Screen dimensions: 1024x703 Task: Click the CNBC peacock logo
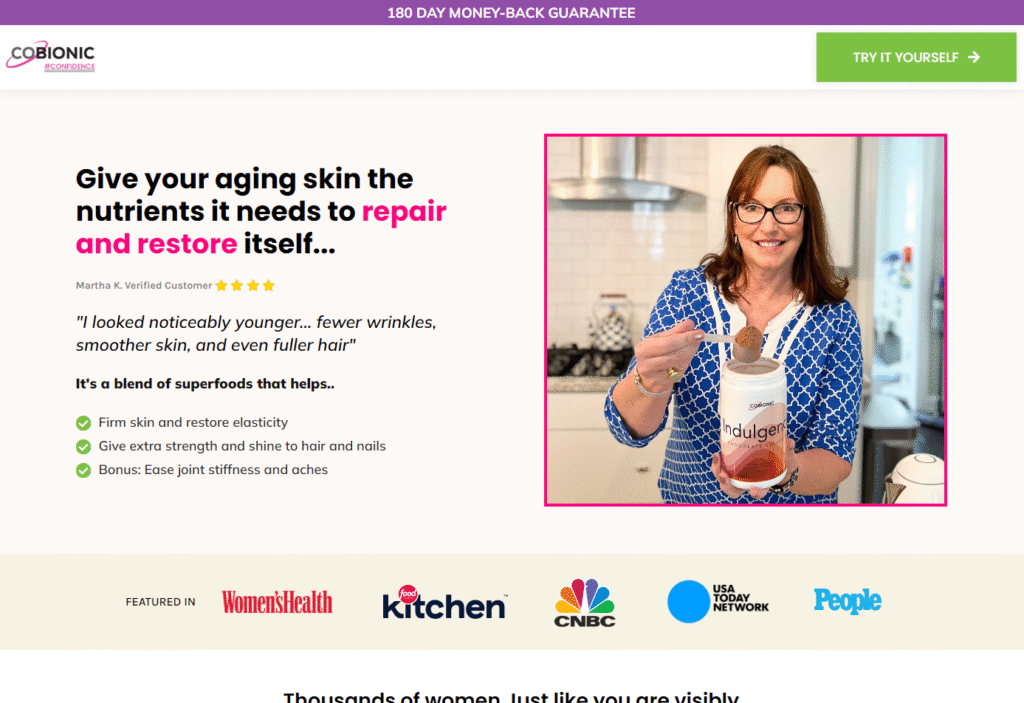click(584, 602)
